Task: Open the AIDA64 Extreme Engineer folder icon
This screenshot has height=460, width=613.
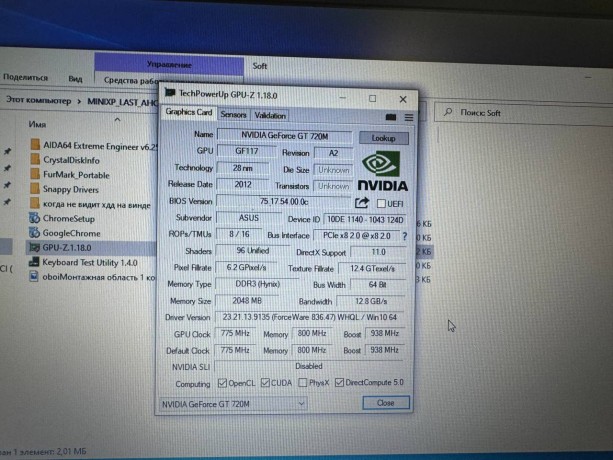Action: [35, 145]
